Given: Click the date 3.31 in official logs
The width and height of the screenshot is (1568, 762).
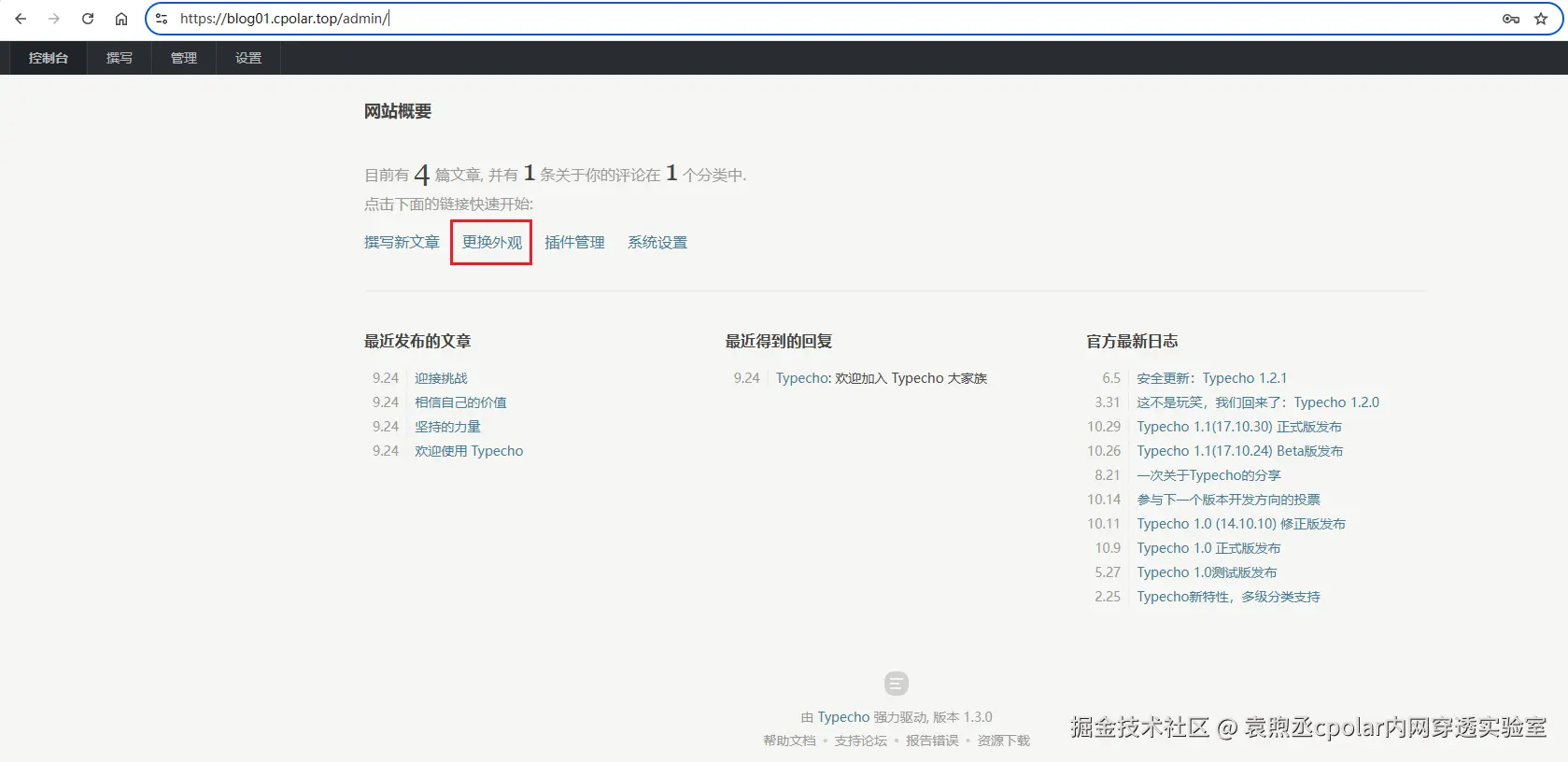Looking at the screenshot, I should click(x=1108, y=402).
